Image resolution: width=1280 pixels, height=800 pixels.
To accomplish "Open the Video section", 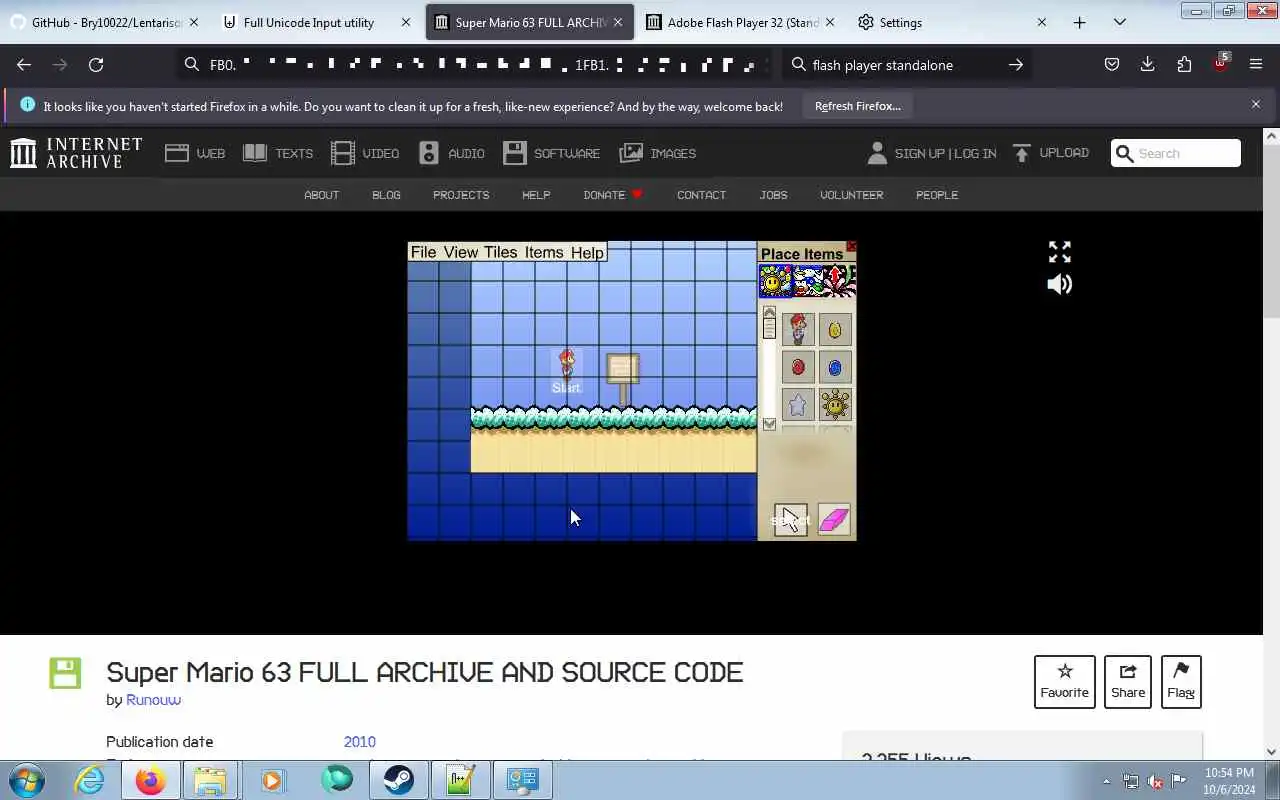I will [x=365, y=153].
